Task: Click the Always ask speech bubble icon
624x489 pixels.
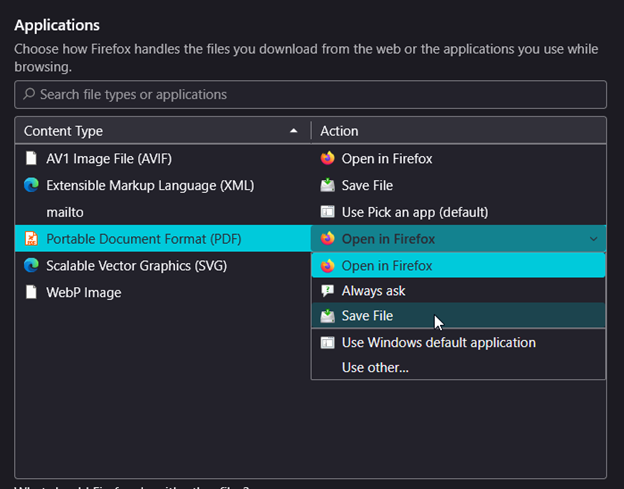Action: tap(328, 291)
